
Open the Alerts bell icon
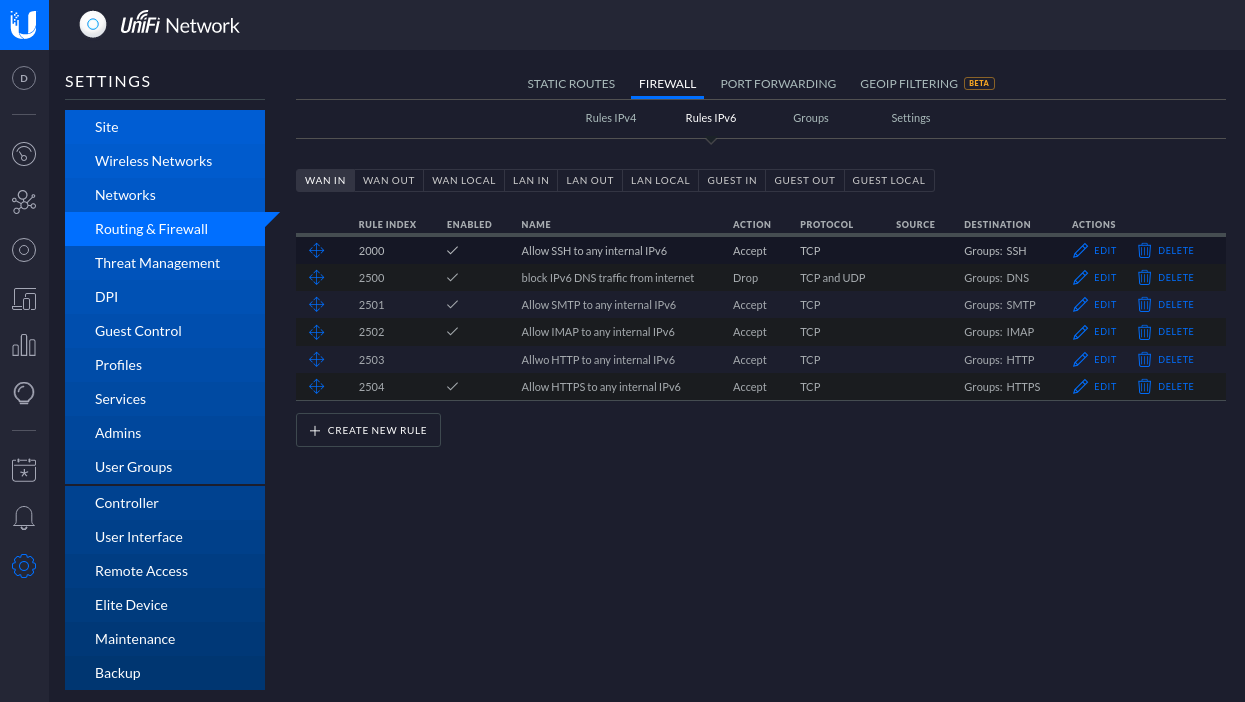24,517
